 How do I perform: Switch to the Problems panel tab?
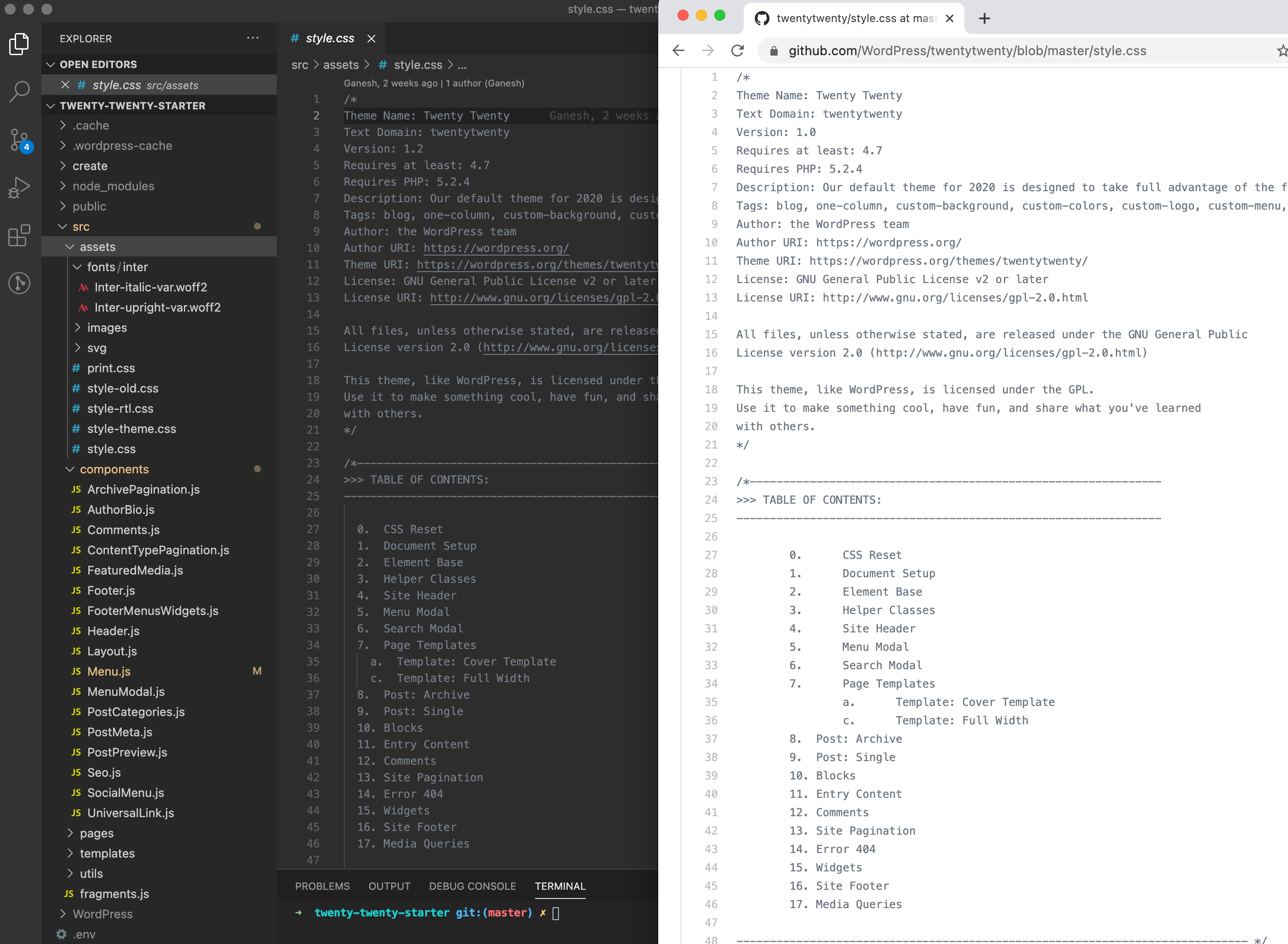click(x=322, y=886)
